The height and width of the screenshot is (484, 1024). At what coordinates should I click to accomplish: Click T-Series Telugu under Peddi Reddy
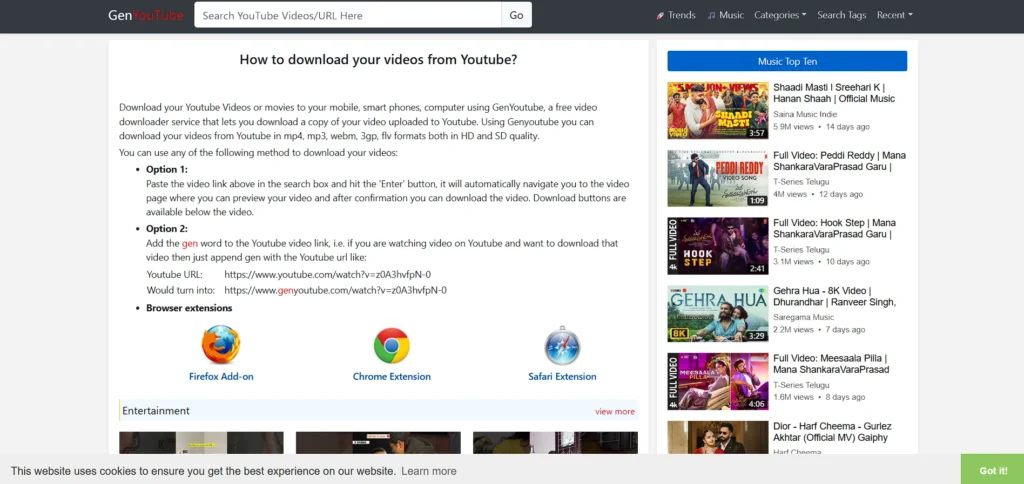click(x=801, y=182)
